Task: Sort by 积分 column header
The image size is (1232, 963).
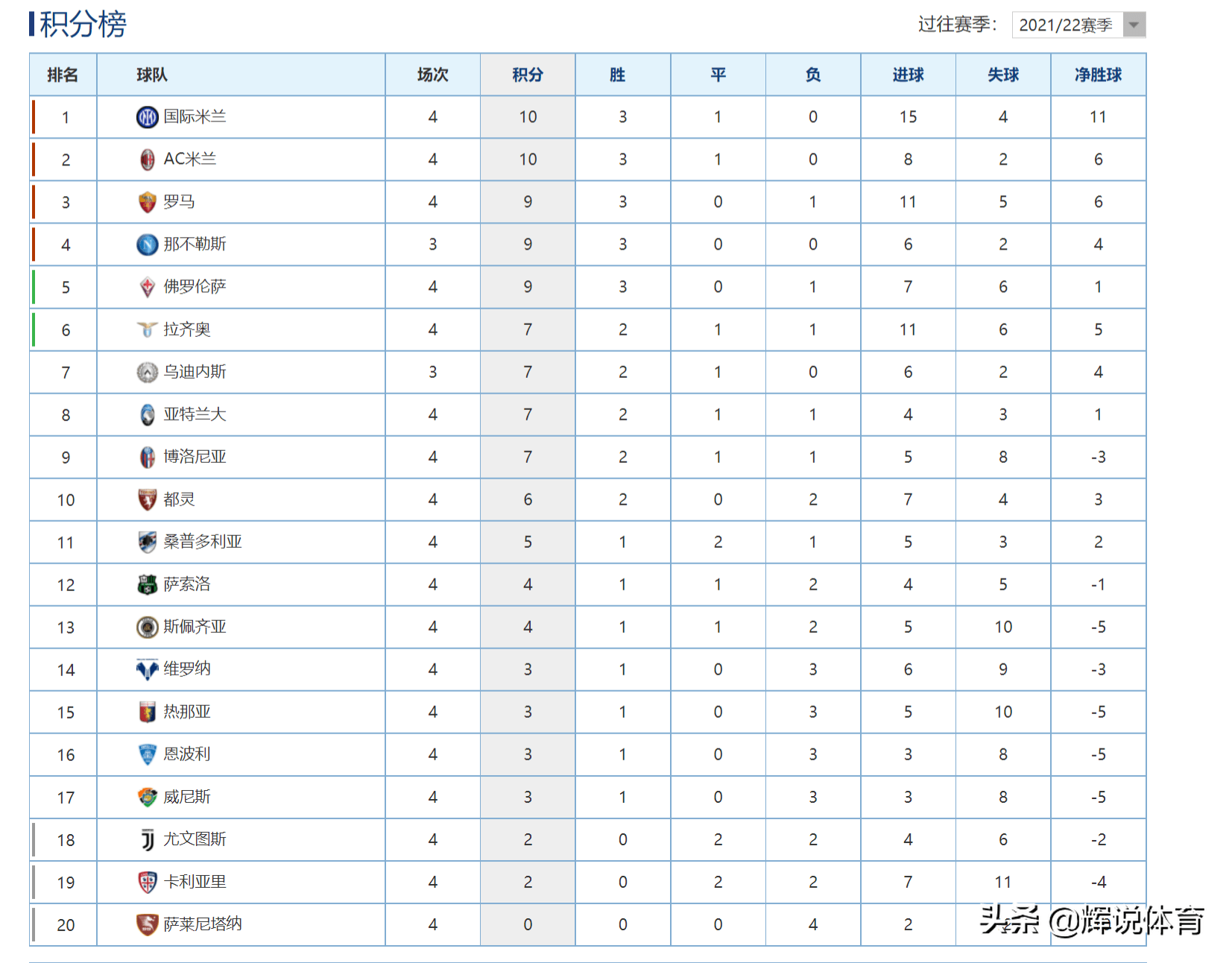Action: [x=528, y=75]
